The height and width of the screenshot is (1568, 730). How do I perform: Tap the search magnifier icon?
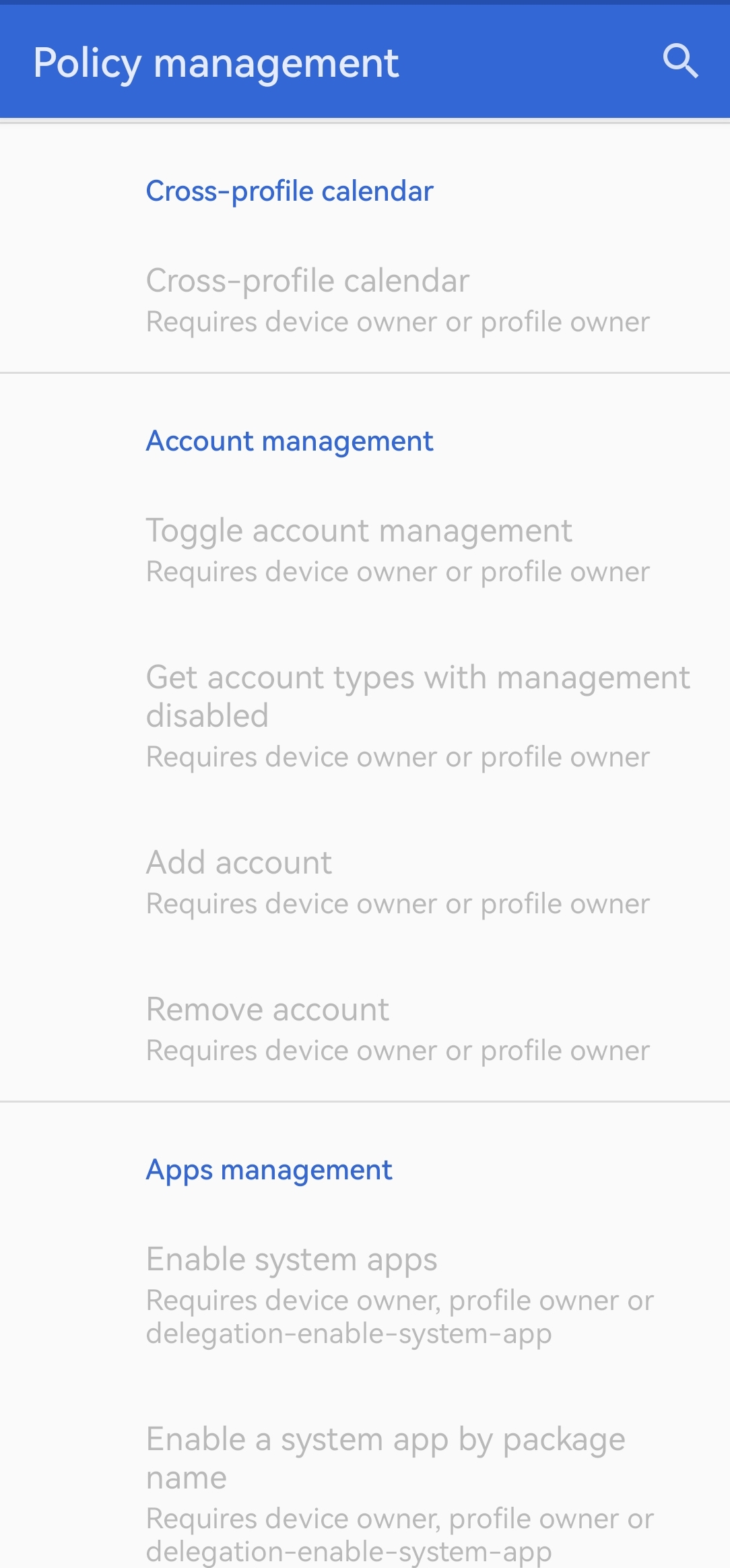point(680,62)
